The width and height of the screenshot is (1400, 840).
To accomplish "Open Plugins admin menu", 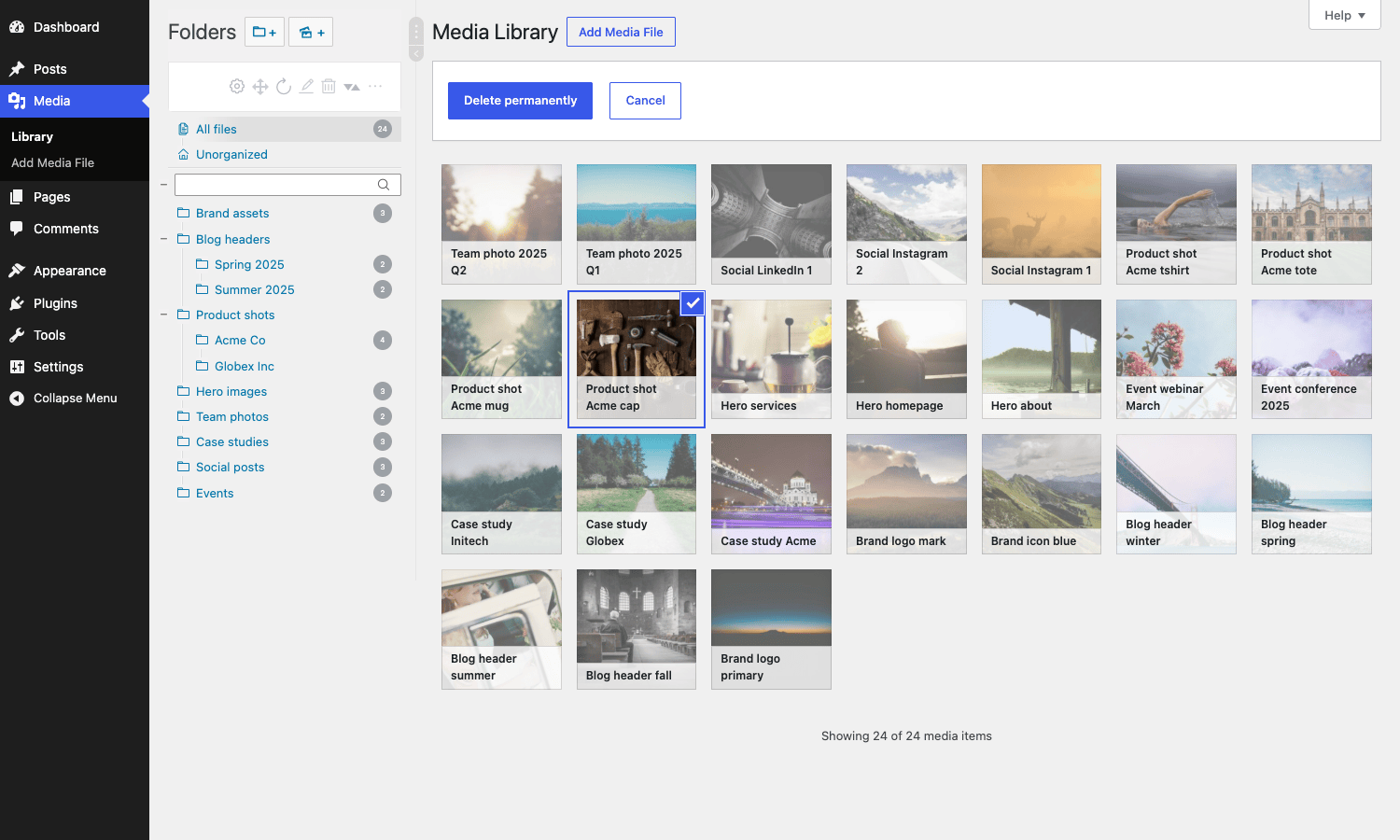I will [x=75, y=303].
